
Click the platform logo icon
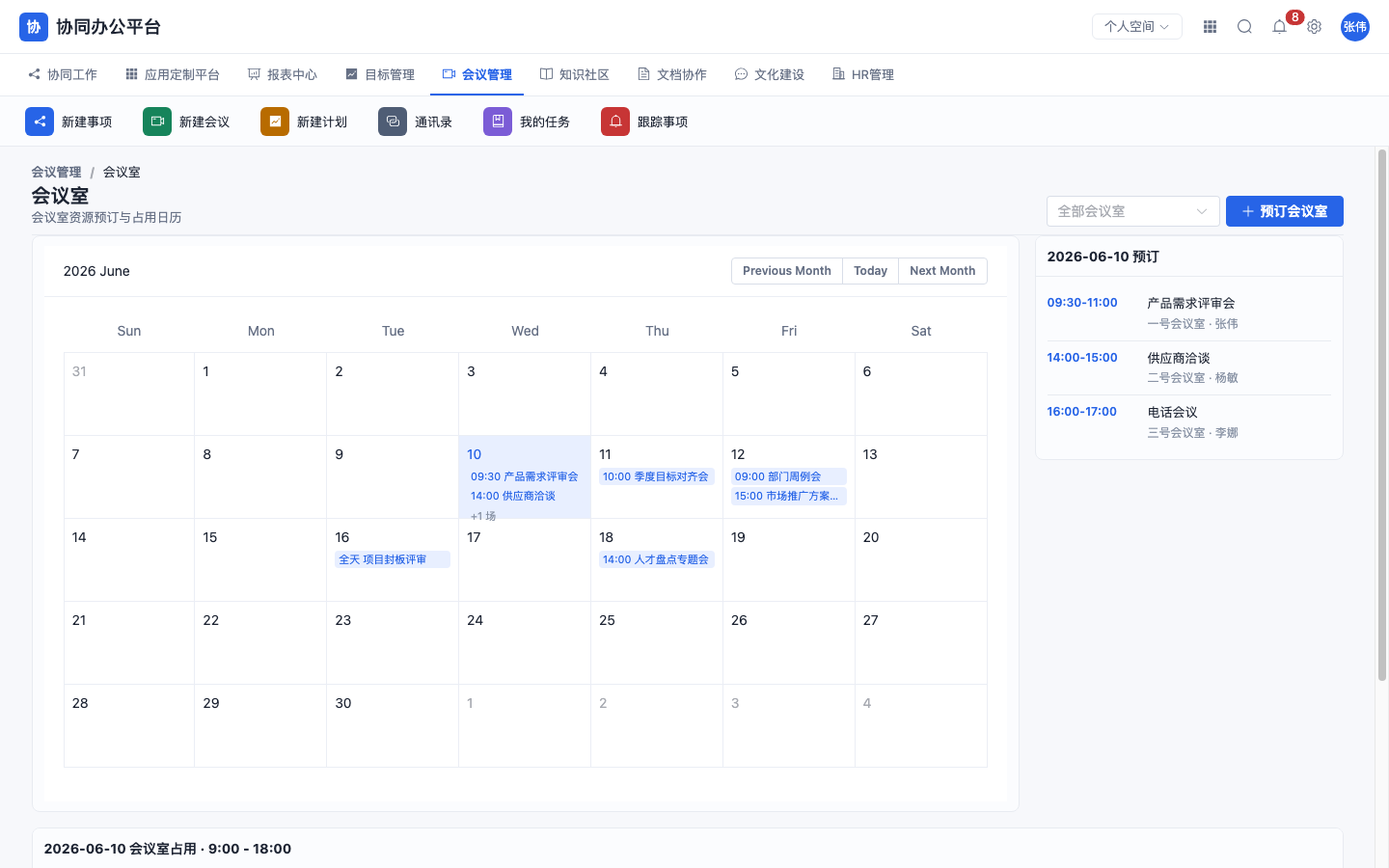pos(34,27)
